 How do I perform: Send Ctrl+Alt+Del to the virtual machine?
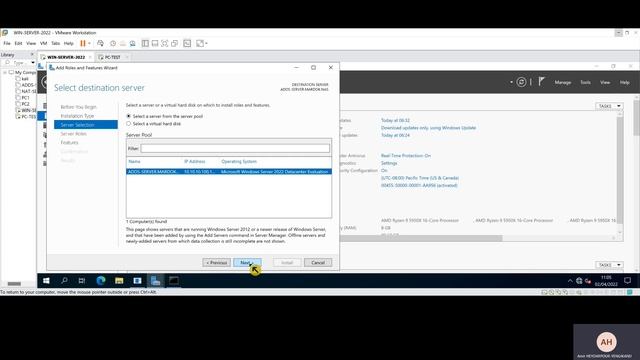(x=100, y=43)
